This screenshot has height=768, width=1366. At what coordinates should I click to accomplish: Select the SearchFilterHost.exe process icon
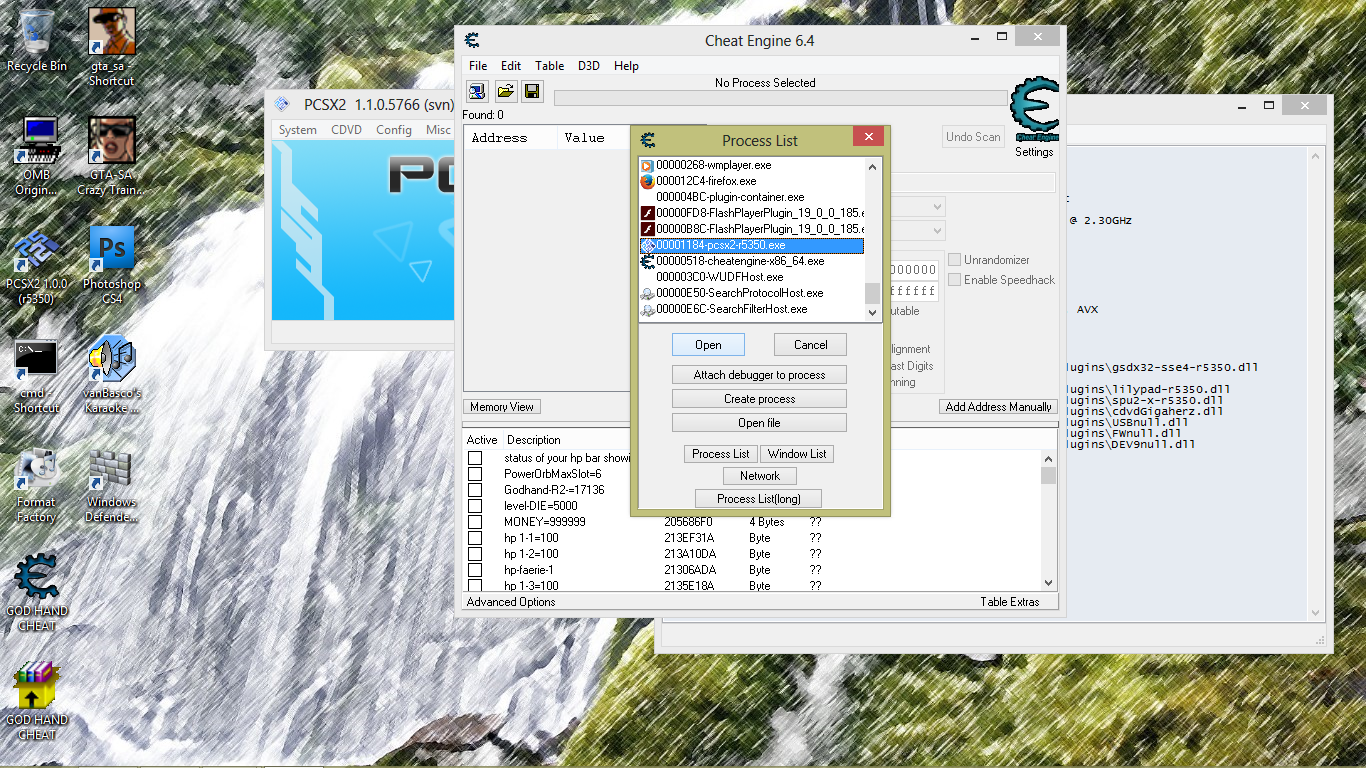click(x=647, y=309)
